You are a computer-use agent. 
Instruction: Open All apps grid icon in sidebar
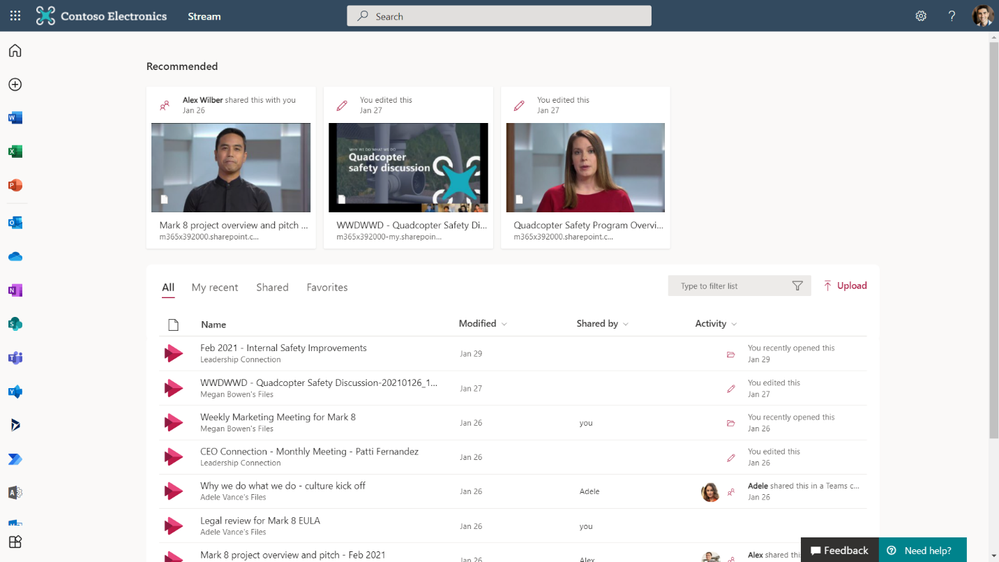15,542
